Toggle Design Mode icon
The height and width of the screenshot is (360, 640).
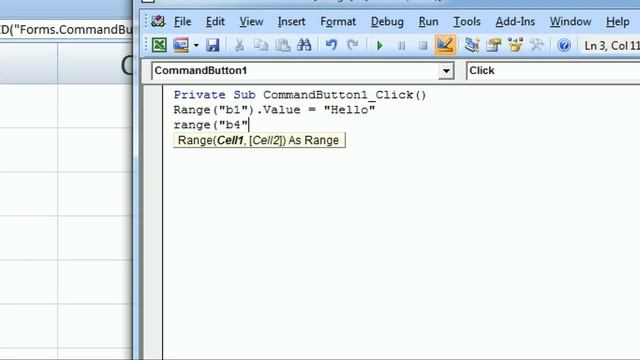[445, 45]
